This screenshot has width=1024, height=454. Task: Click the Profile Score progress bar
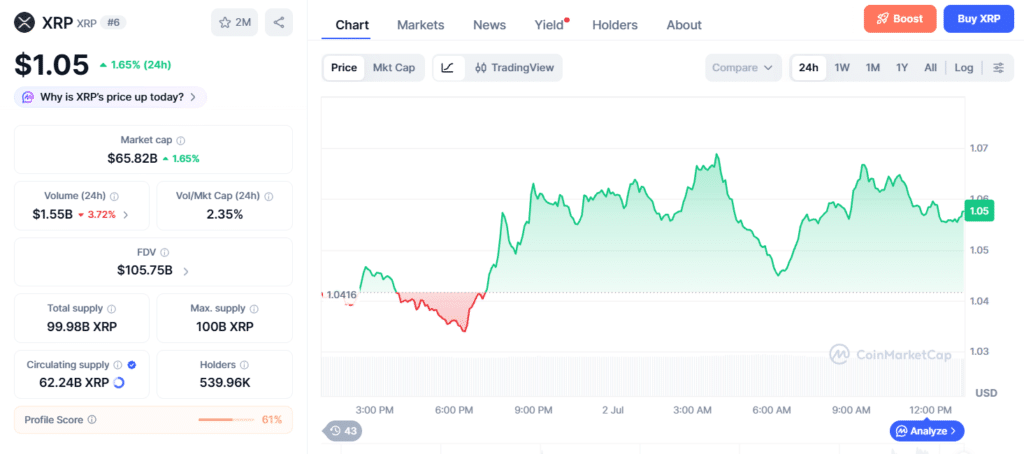(x=226, y=419)
